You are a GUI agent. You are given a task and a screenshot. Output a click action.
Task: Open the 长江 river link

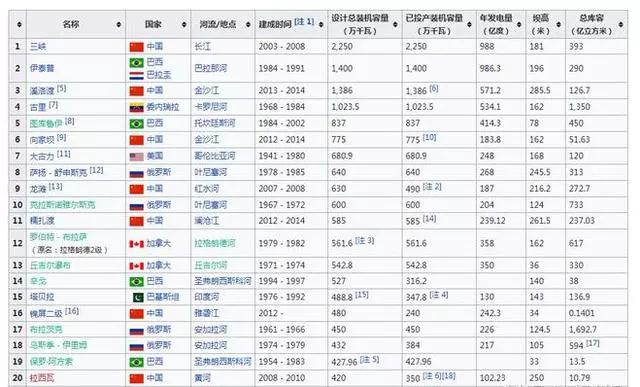pos(202,47)
